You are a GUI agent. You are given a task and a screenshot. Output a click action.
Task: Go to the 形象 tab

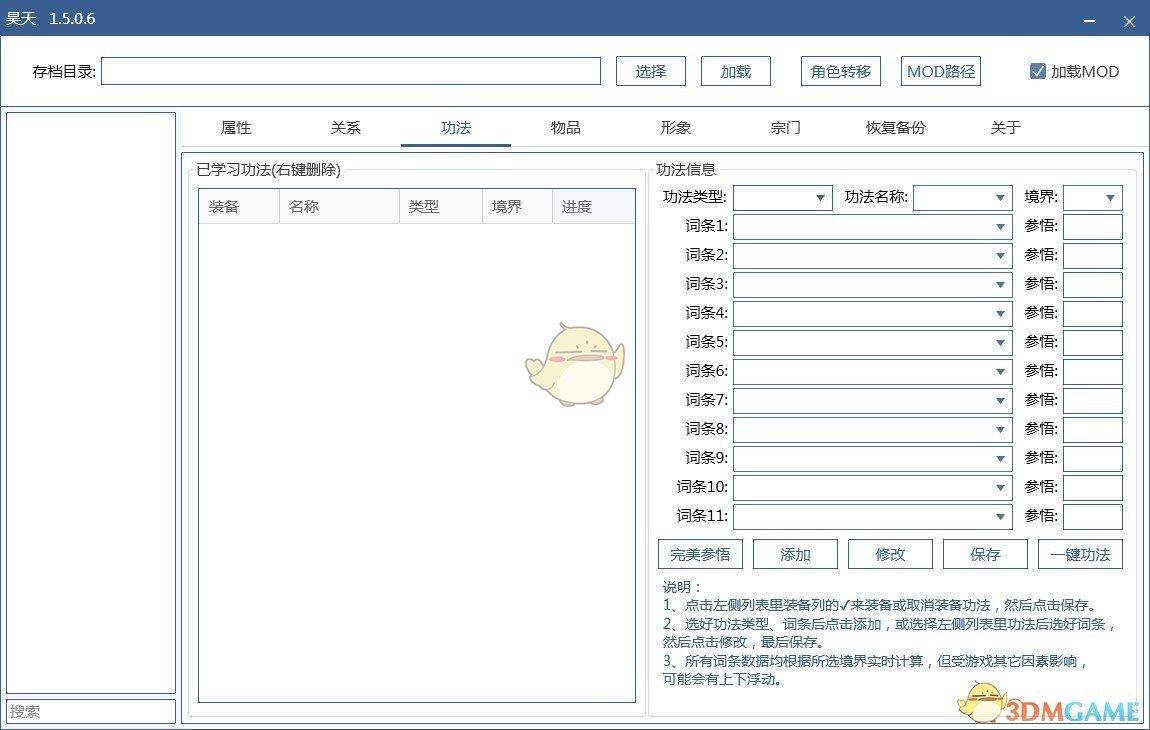[675, 128]
